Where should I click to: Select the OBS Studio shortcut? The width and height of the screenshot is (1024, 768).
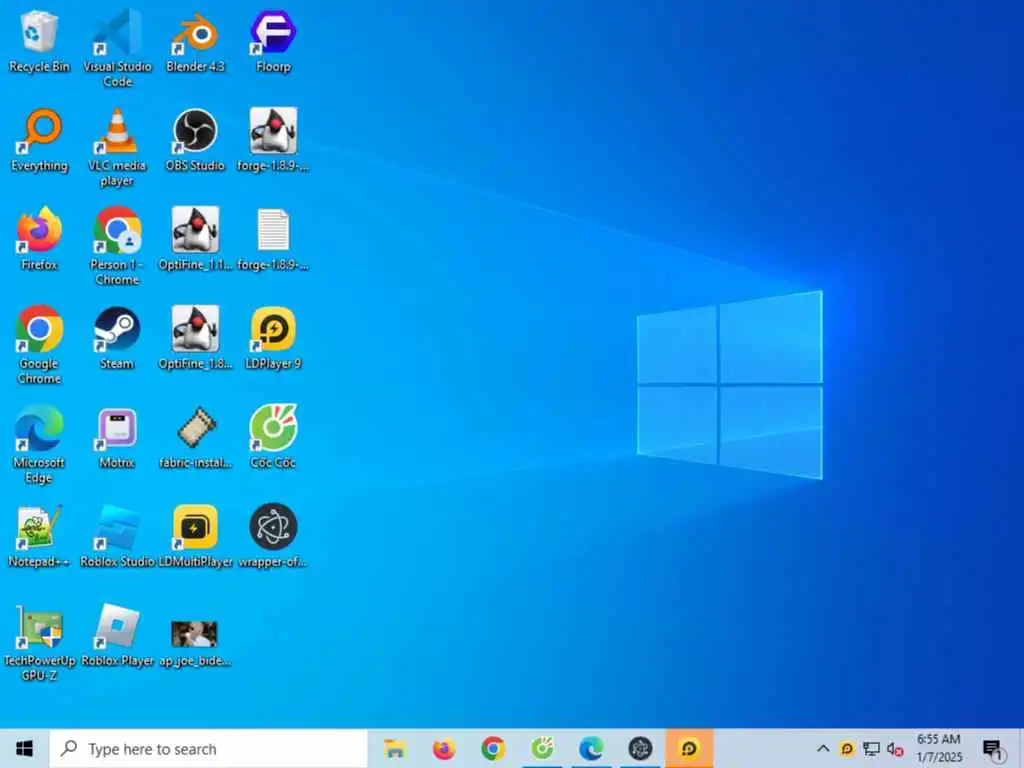[x=195, y=140]
